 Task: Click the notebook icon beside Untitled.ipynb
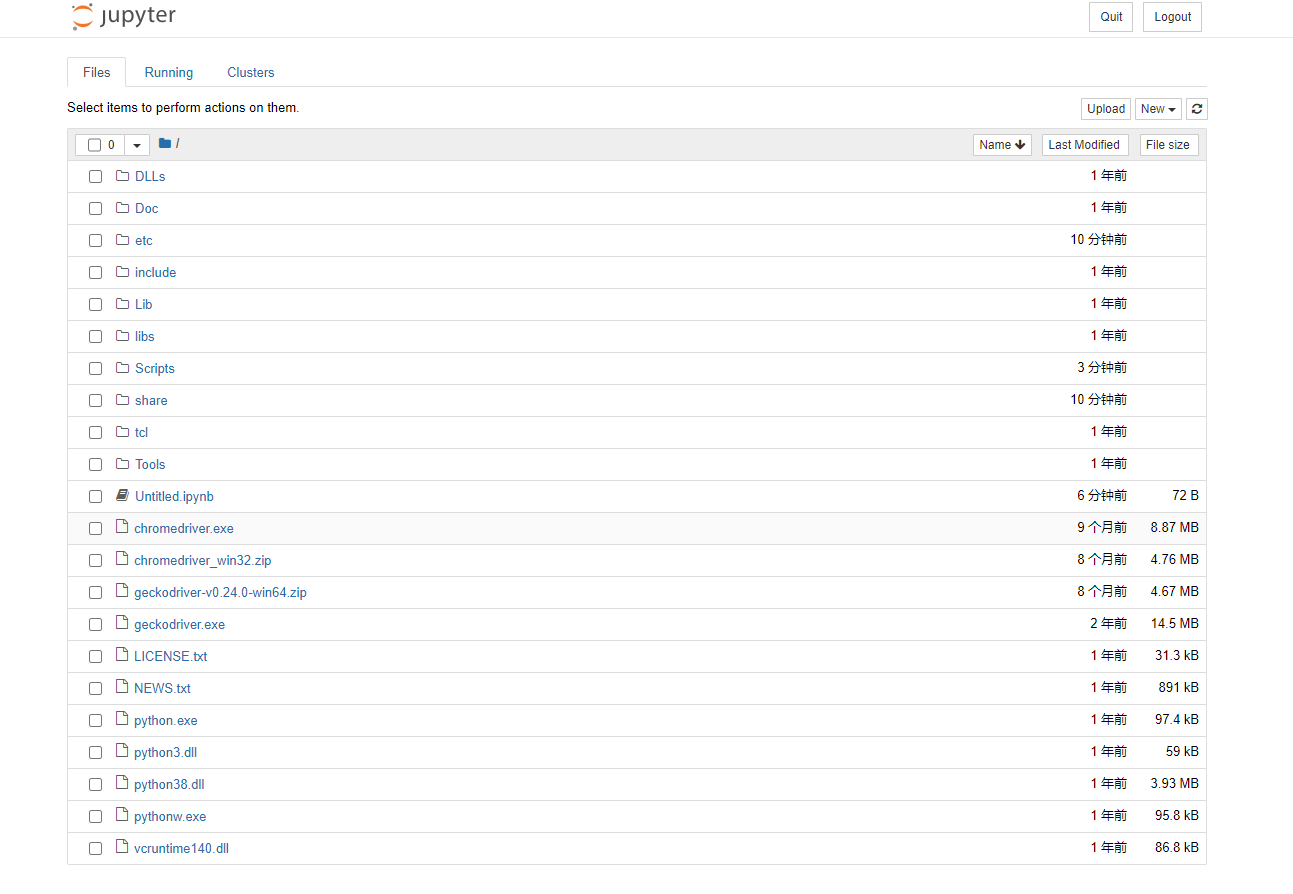tap(123, 496)
